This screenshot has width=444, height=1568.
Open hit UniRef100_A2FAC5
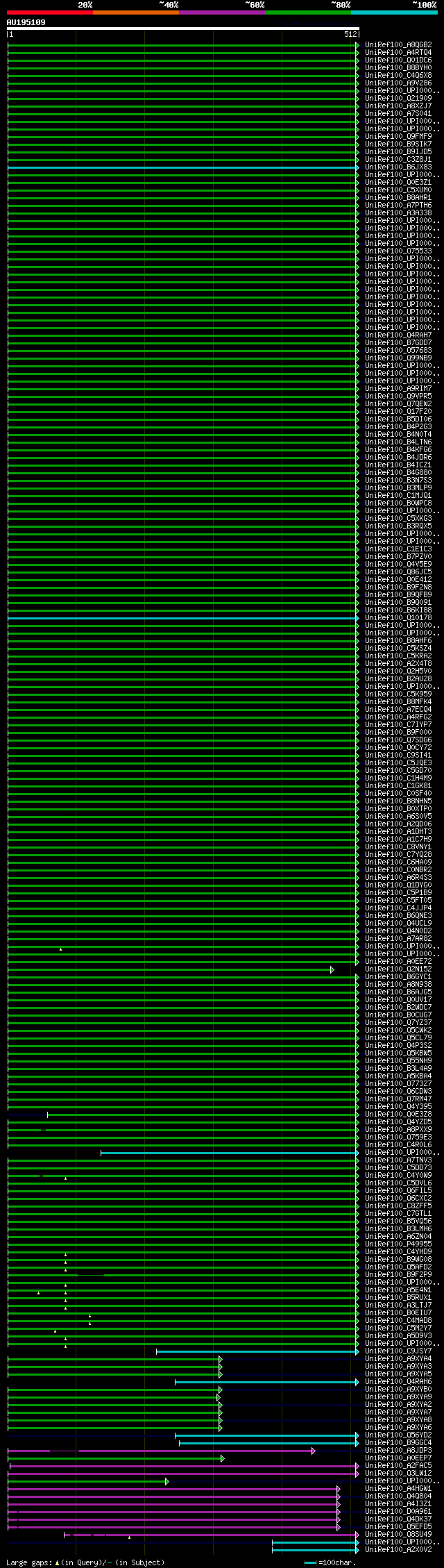tap(398, 1466)
